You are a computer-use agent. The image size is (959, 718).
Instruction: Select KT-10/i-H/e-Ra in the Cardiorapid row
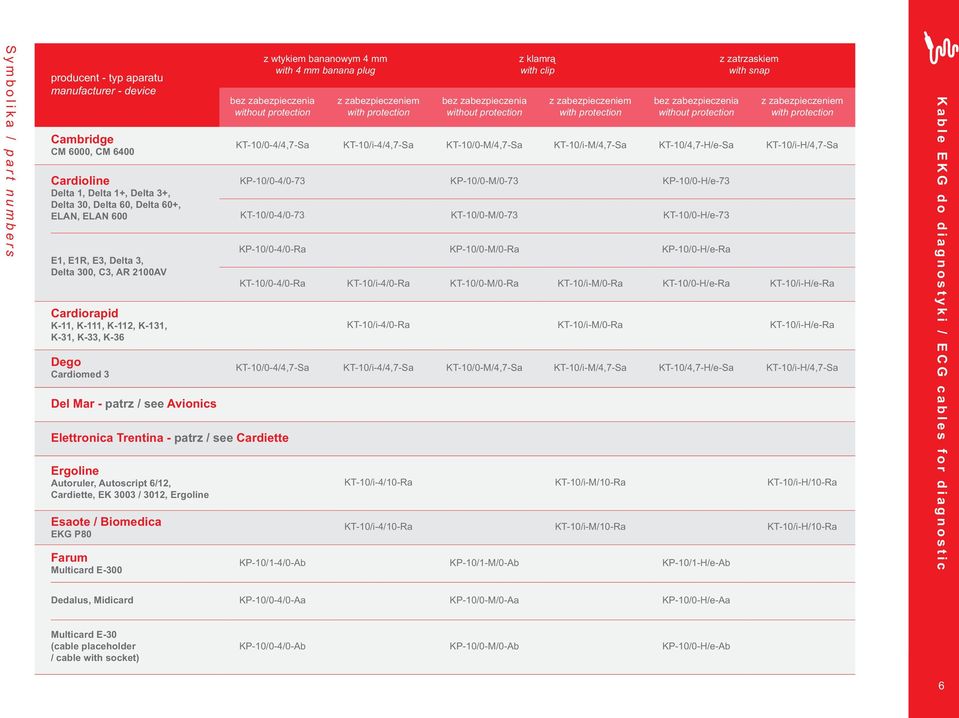click(x=802, y=325)
